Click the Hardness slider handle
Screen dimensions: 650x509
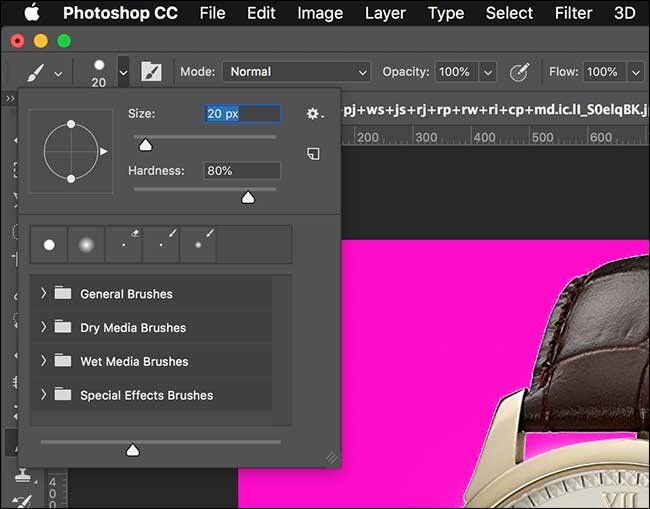248,197
